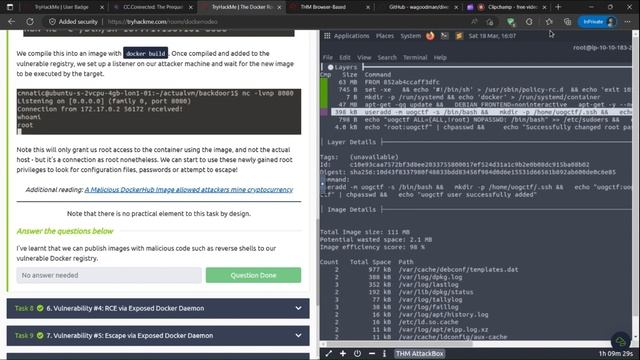640x360 pixels.
Task: Open the Favorites star icon
Action: coord(549,22)
